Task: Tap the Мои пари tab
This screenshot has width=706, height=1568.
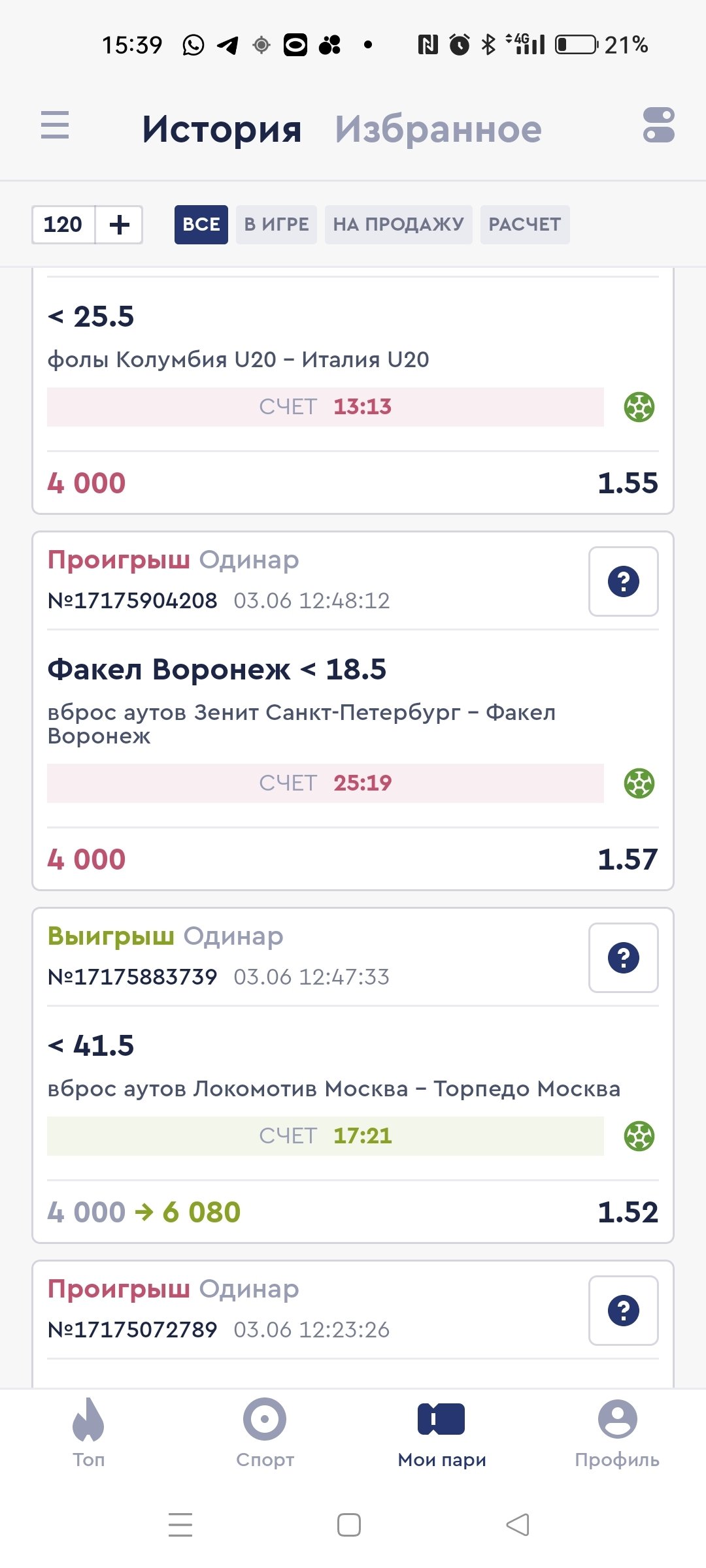Action: 441,1432
